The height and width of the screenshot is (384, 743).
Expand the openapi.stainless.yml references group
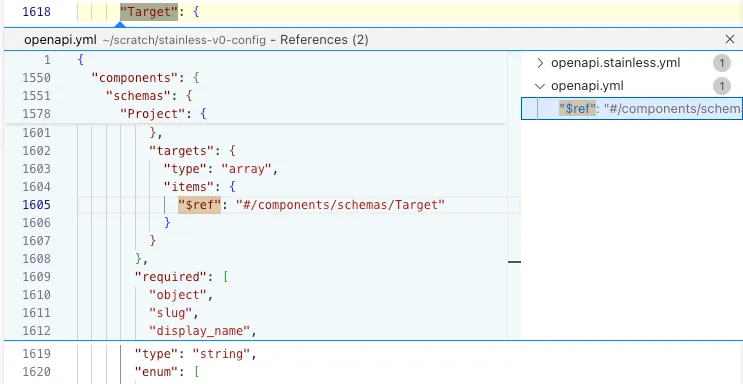pyautogui.click(x=540, y=63)
